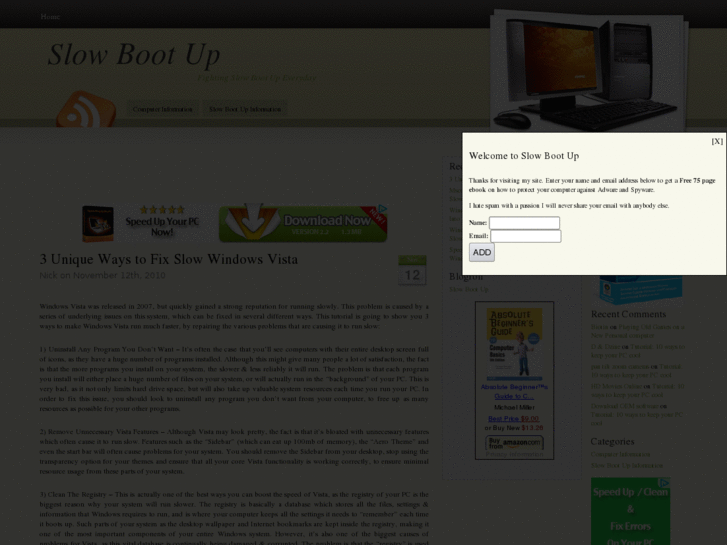Viewport: 727px width, 545px height.
Task: Open HD Movies Online comment link
Action: coord(618,386)
